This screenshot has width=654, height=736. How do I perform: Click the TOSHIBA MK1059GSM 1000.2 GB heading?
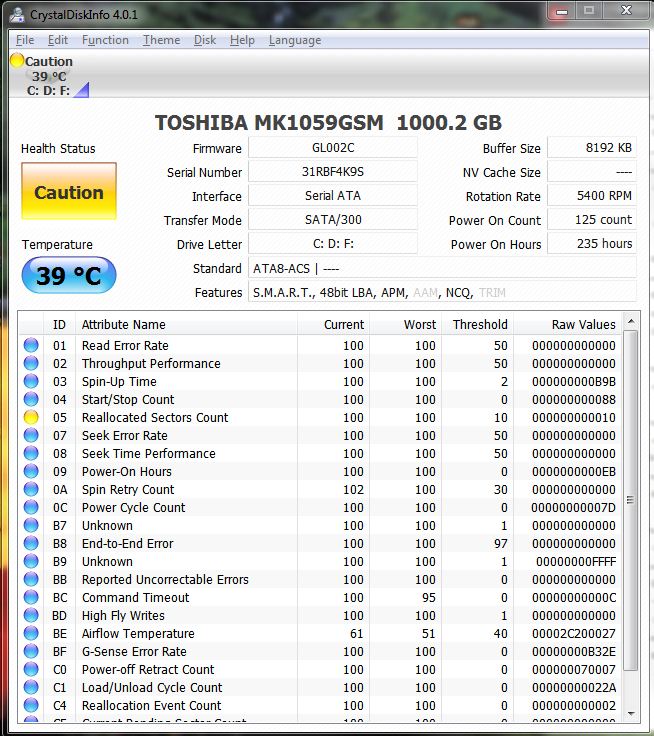[x=328, y=123]
